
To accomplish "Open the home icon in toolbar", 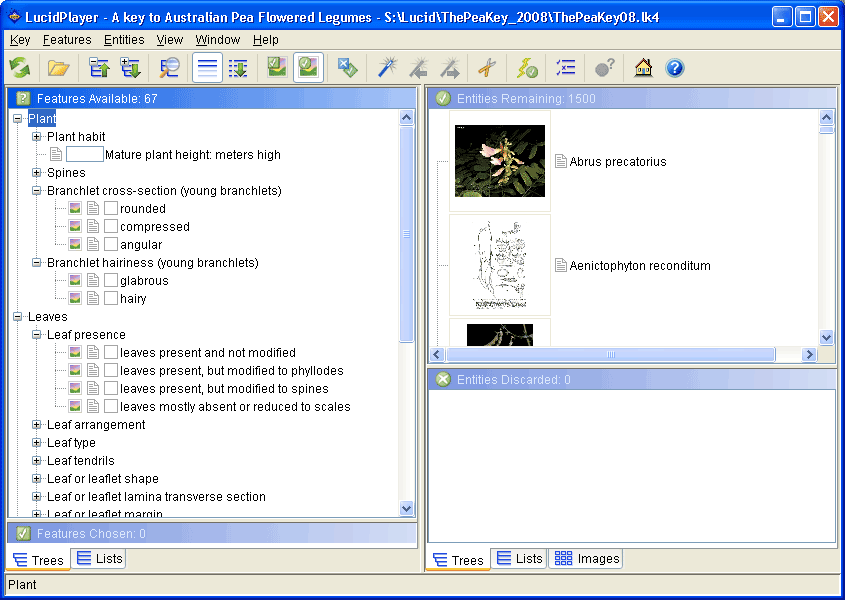I will pos(643,68).
